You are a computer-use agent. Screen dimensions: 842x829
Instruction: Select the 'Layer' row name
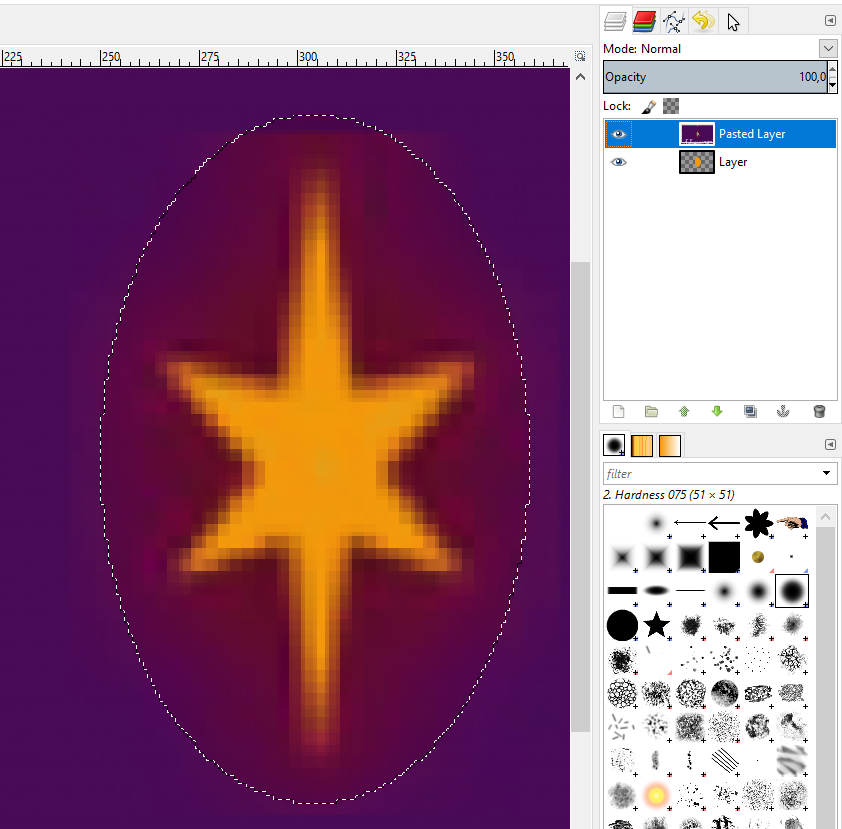[x=733, y=162]
